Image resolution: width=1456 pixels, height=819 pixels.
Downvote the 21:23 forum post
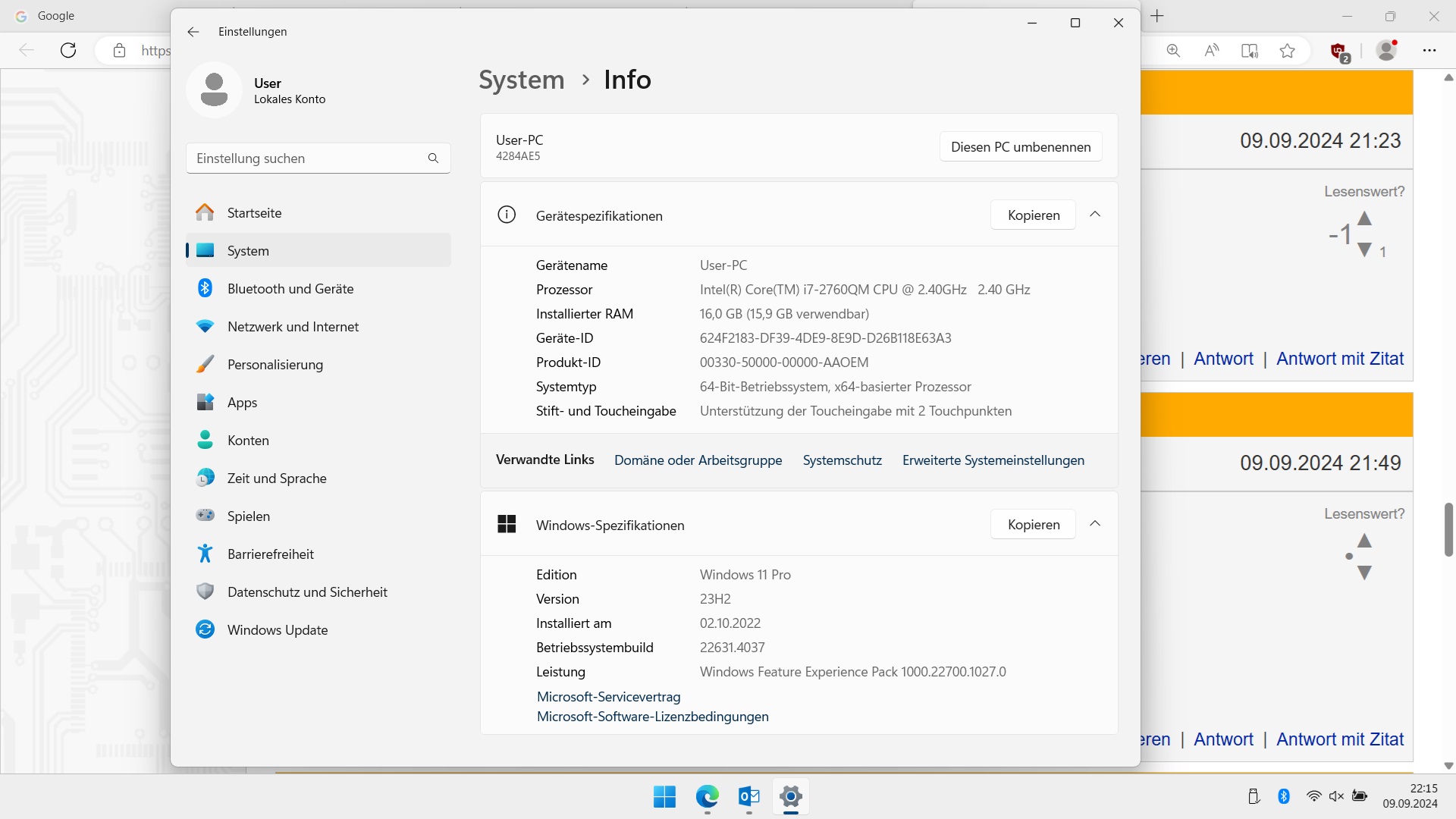[1364, 250]
